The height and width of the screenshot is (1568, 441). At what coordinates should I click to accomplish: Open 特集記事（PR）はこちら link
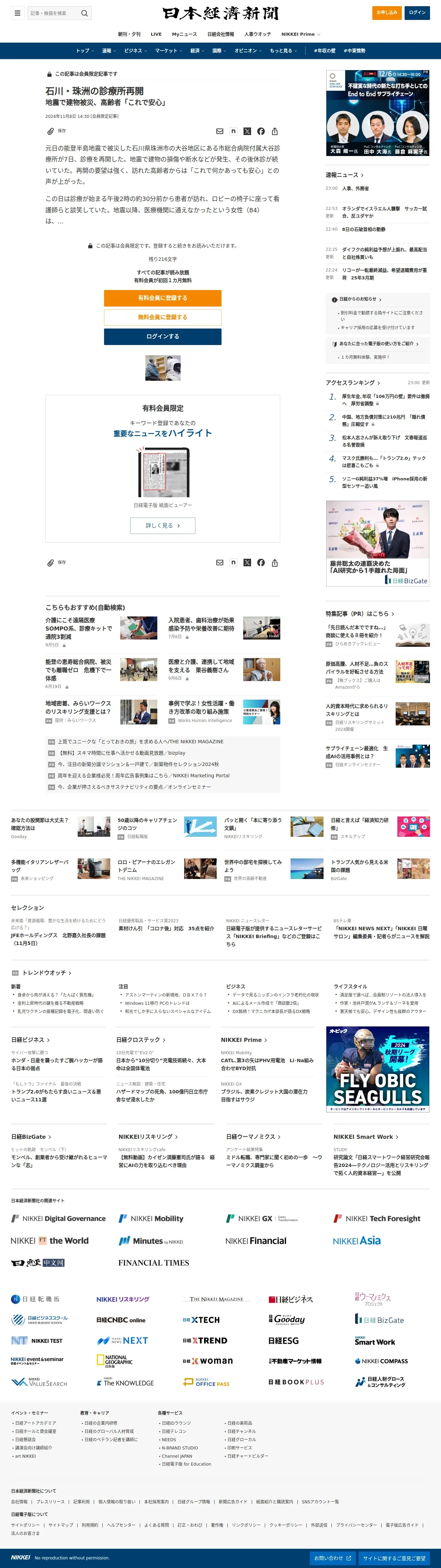point(360,614)
